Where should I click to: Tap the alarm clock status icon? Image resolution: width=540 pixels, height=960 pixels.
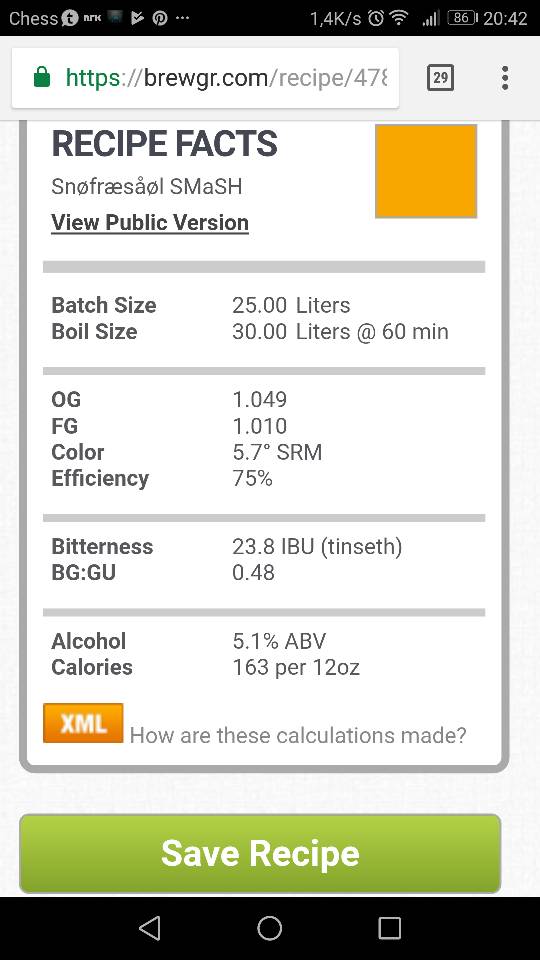[x=376, y=18]
